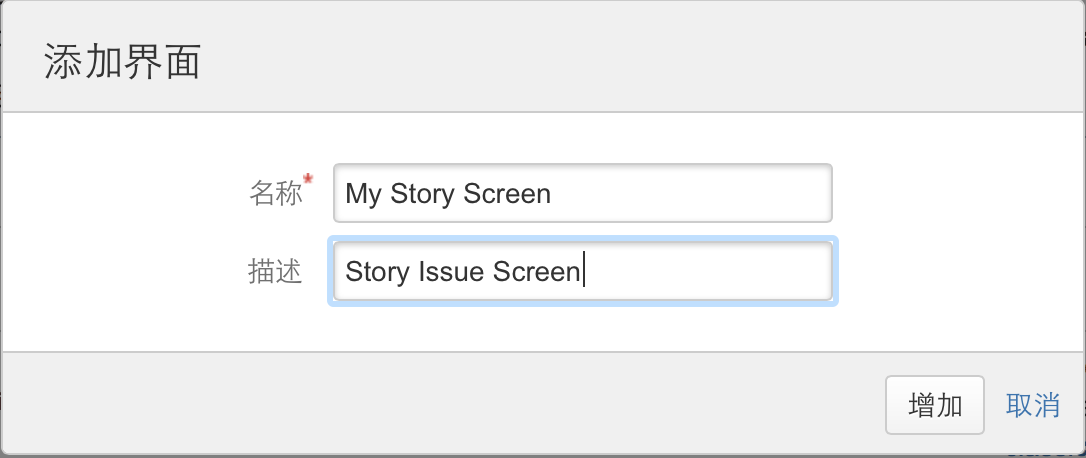Click the 名称 field label

(274, 193)
